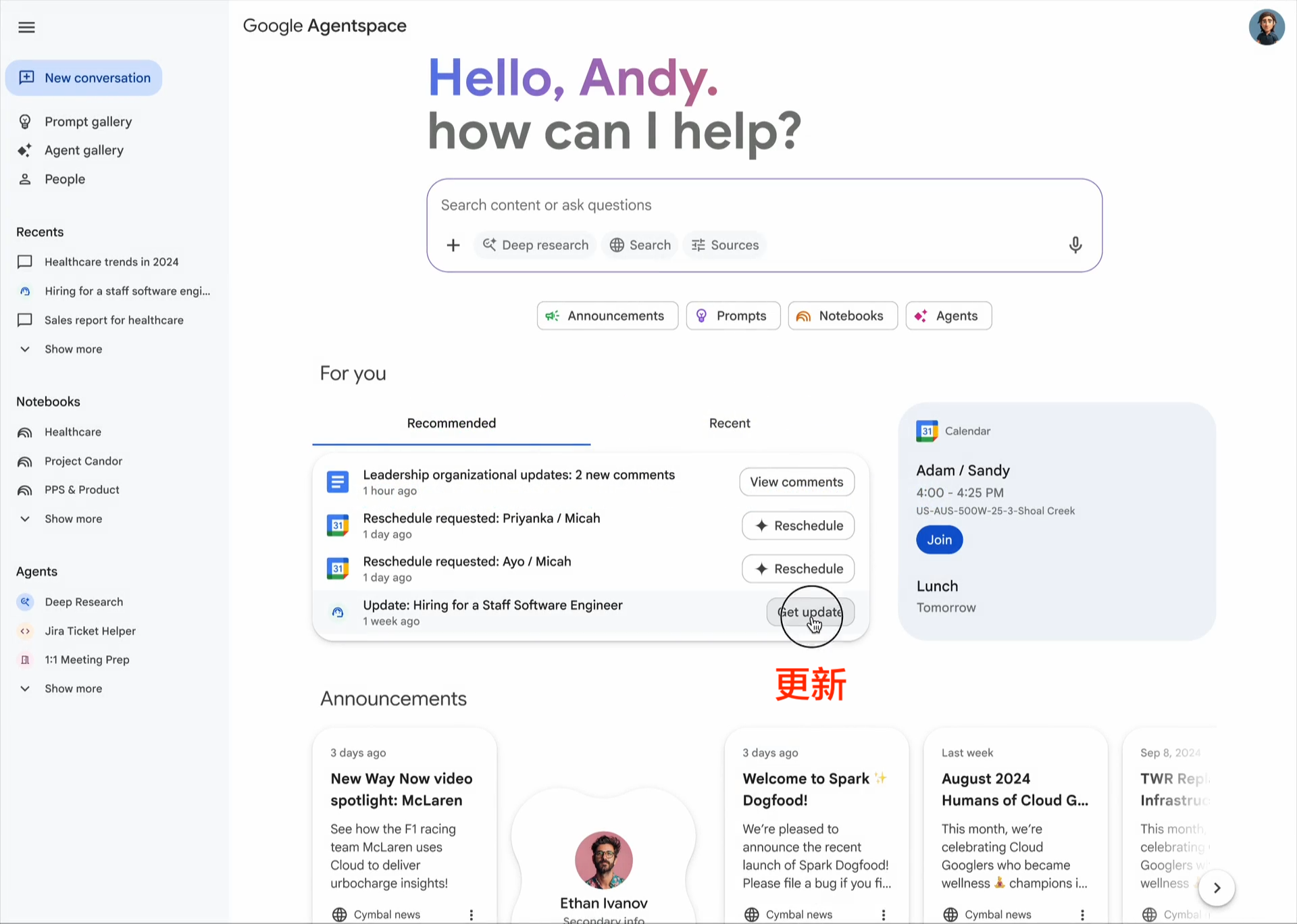Open the Jira Ticket Helper agent
1297x924 pixels.
(x=90, y=631)
